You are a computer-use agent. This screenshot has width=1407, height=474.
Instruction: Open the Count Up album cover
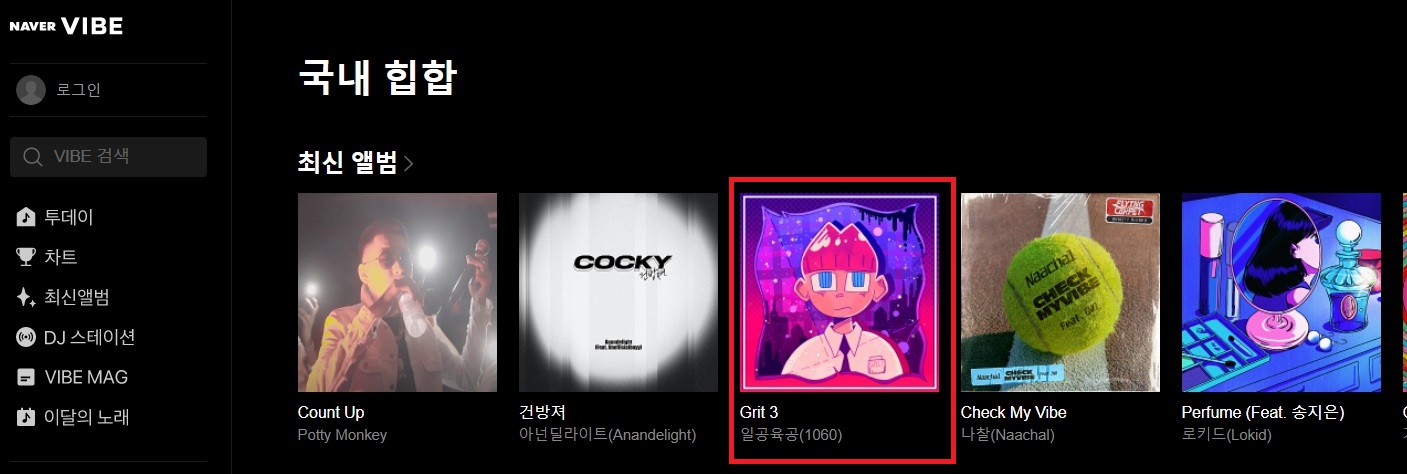(397, 292)
